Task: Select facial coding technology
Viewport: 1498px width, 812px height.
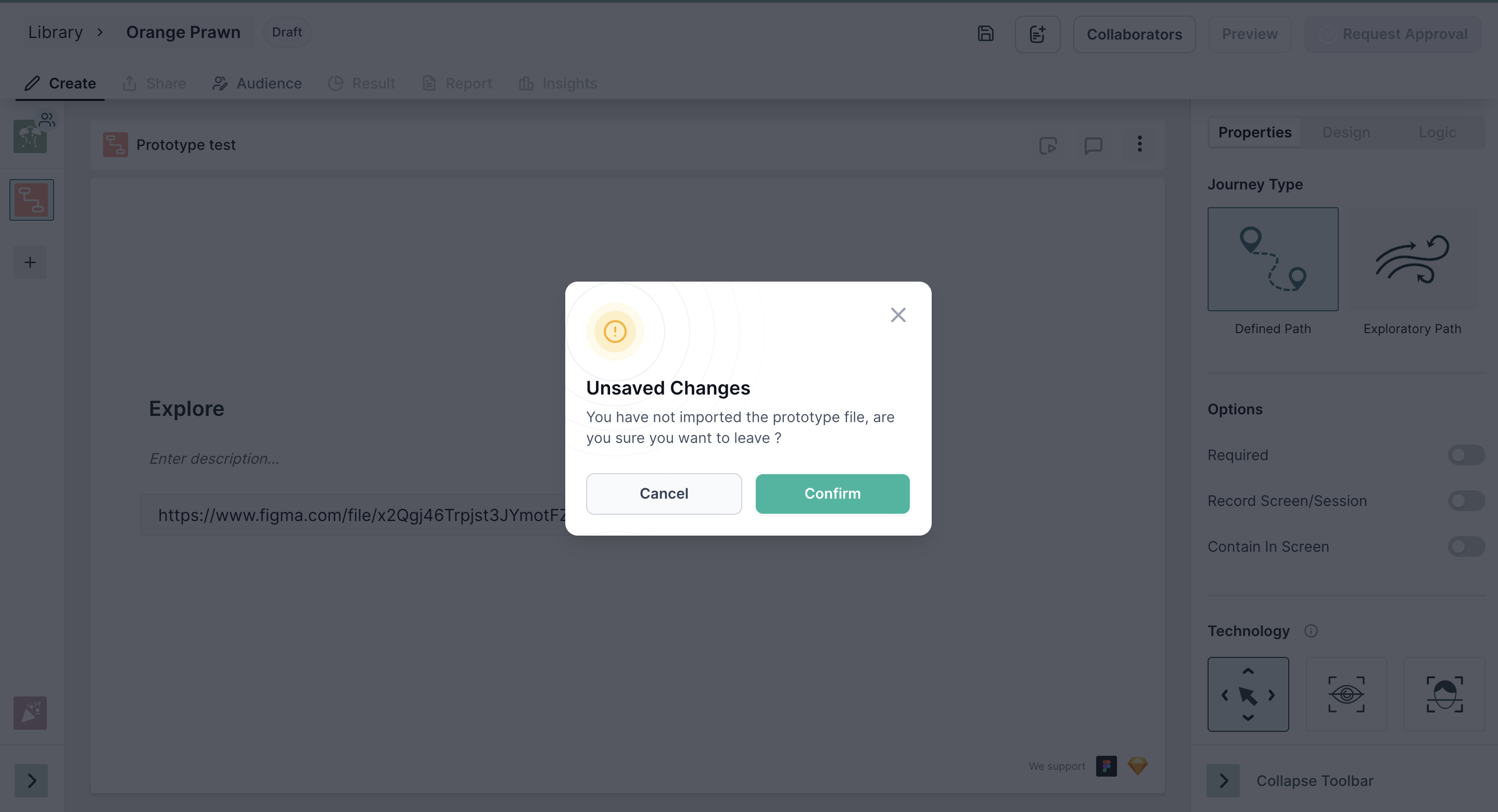Action: point(1444,694)
